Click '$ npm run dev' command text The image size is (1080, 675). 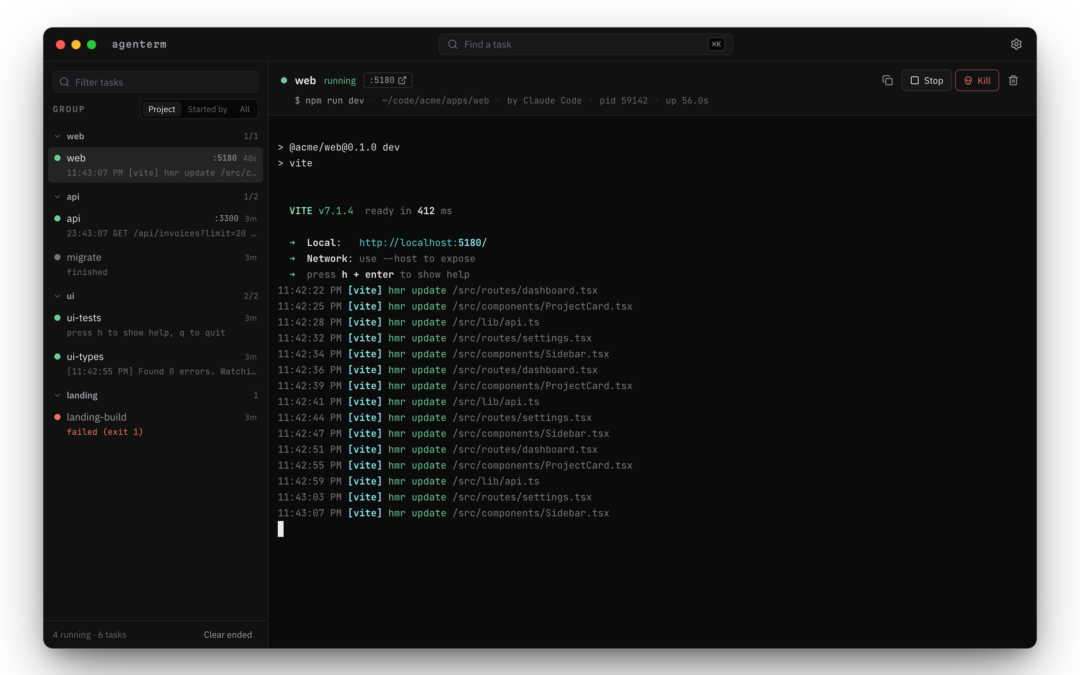pyautogui.click(x=329, y=101)
